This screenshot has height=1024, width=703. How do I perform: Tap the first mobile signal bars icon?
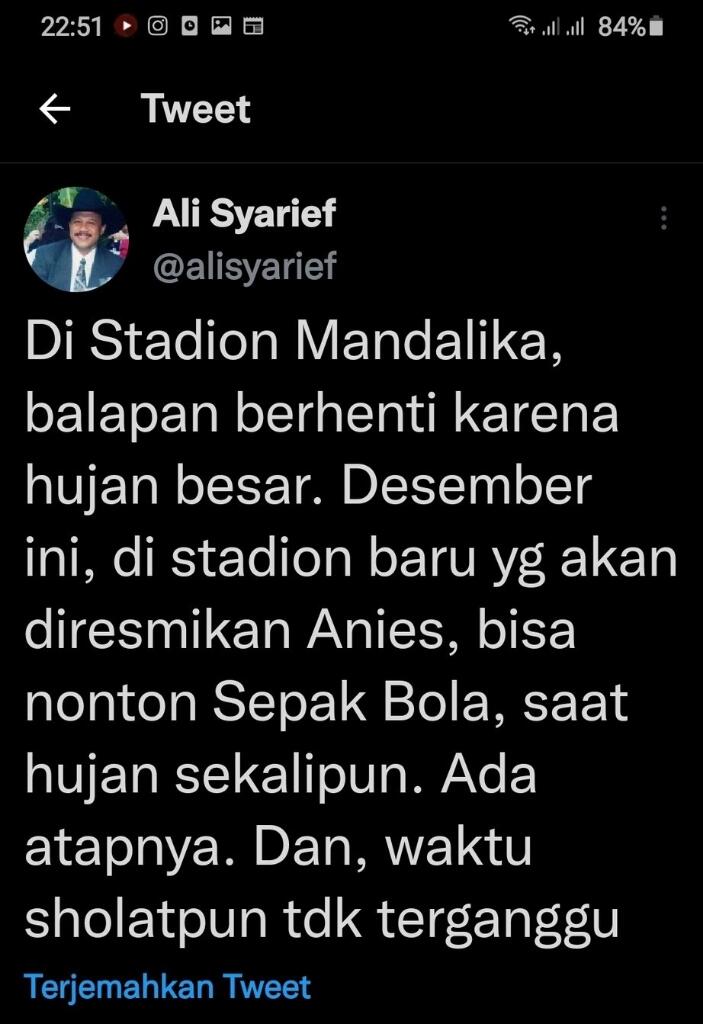click(x=551, y=27)
